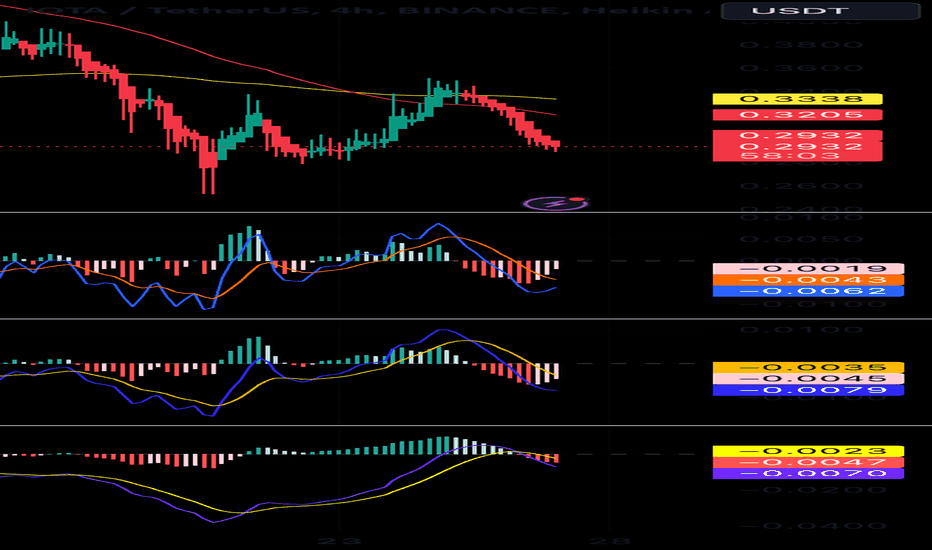Select the purple -0.0070 MACD label
Viewport: 932px width, 550px height.
tap(808, 474)
